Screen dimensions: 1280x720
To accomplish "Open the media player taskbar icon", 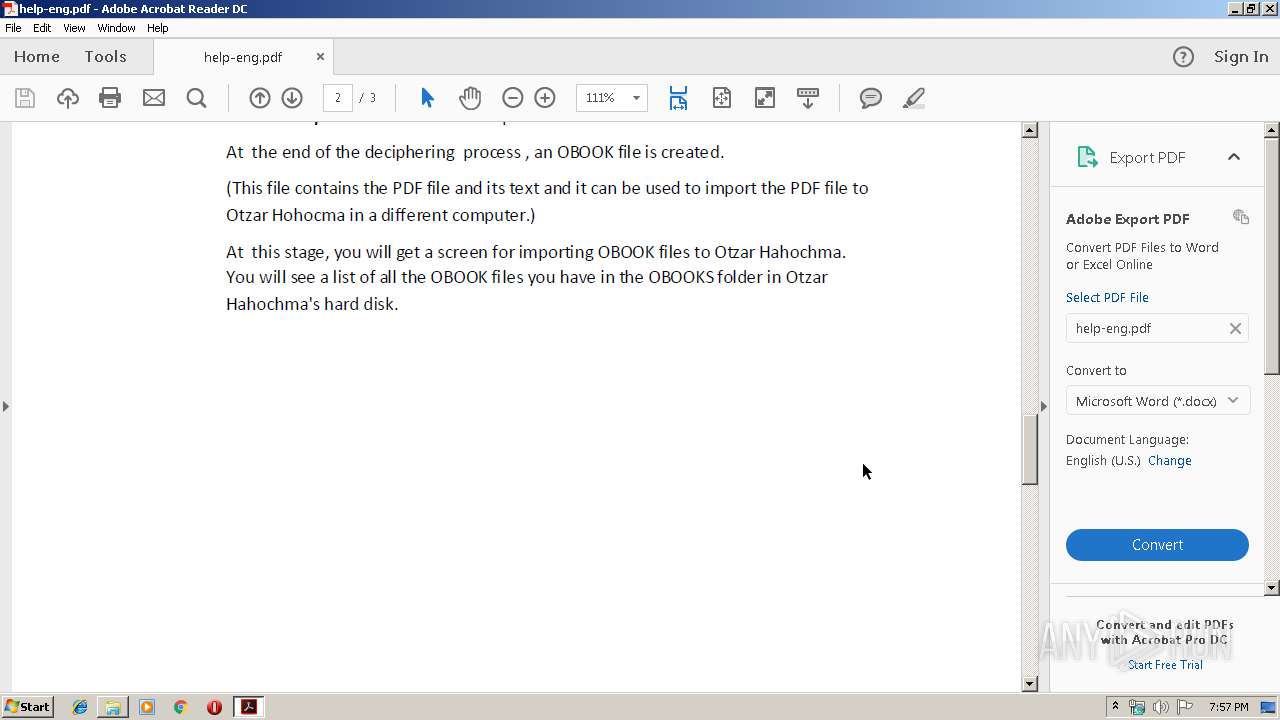I will coord(147,707).
